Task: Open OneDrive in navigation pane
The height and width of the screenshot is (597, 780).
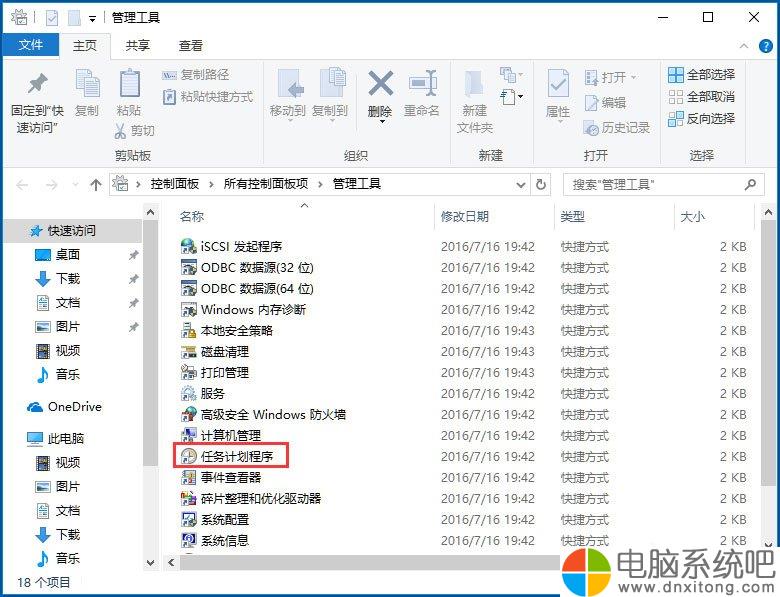Action: (x=64, y=407)
